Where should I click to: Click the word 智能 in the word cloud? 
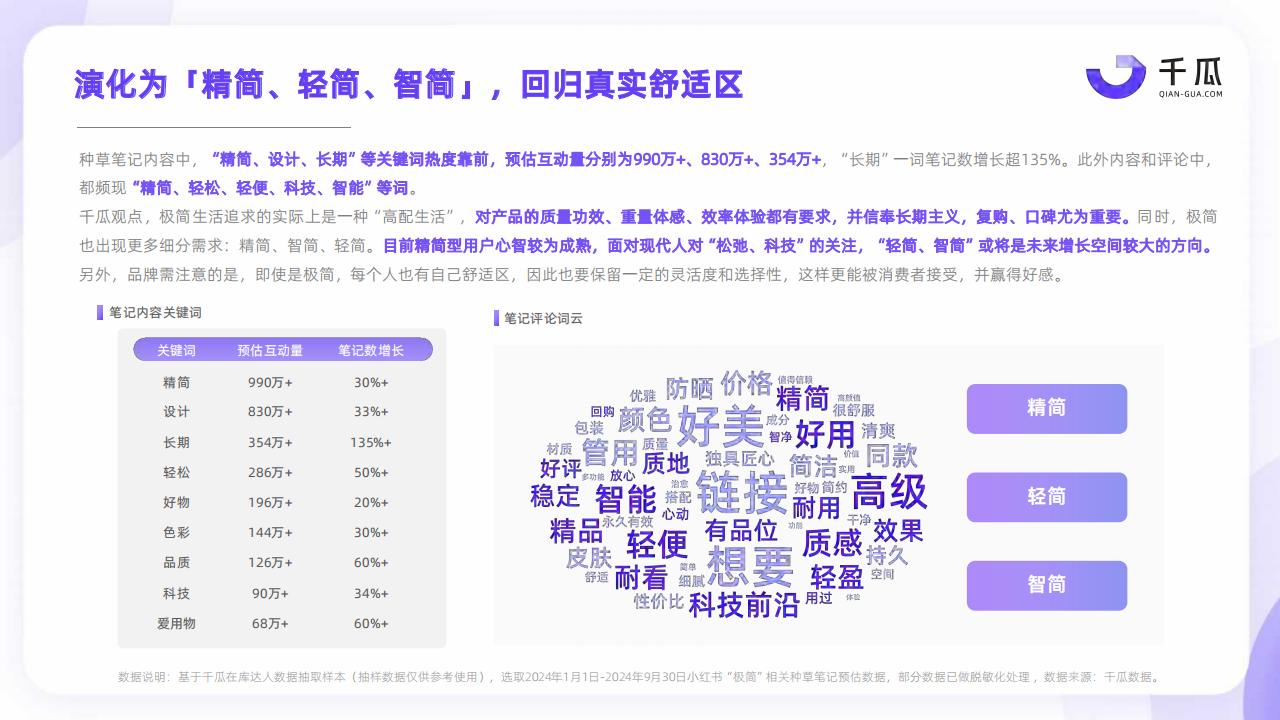click(x=625, y=498)
